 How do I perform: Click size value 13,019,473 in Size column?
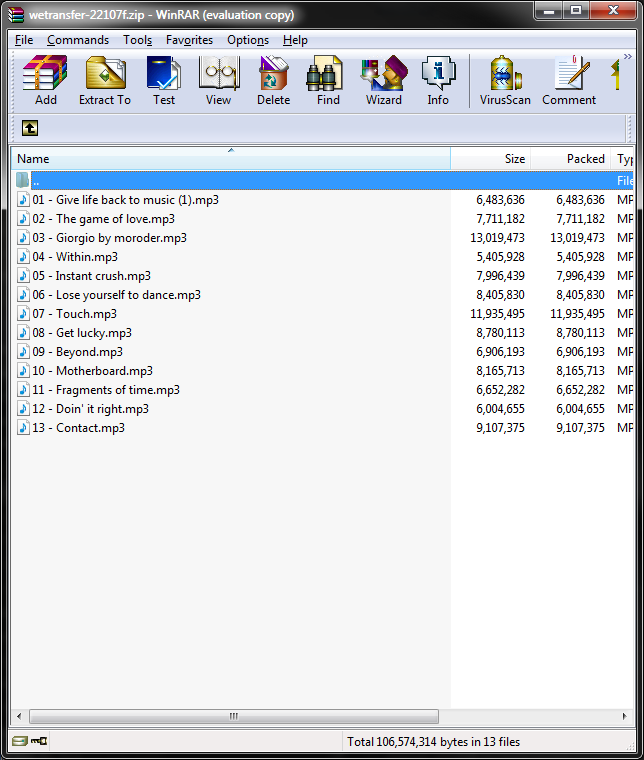click(497, 238)
